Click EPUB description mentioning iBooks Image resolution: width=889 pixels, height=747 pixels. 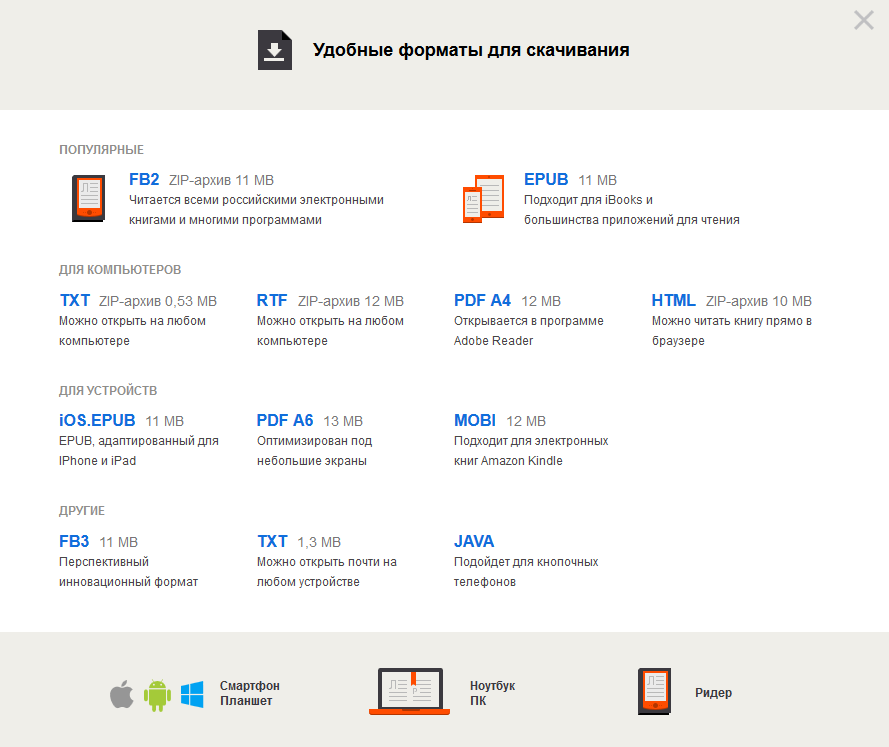[x=632, y=210]
